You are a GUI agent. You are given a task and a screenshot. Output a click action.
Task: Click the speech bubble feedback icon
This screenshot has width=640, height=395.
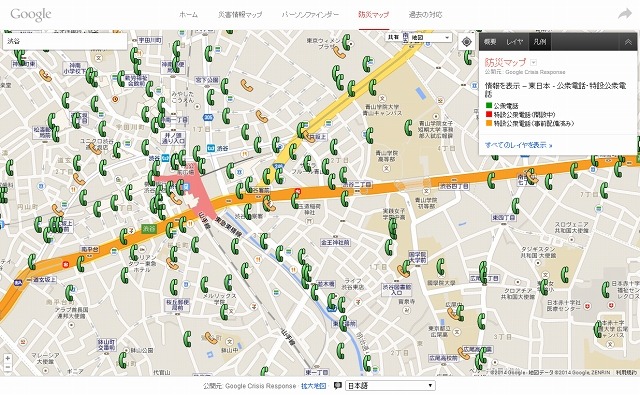pyautogui.click(x=338, y=386)
